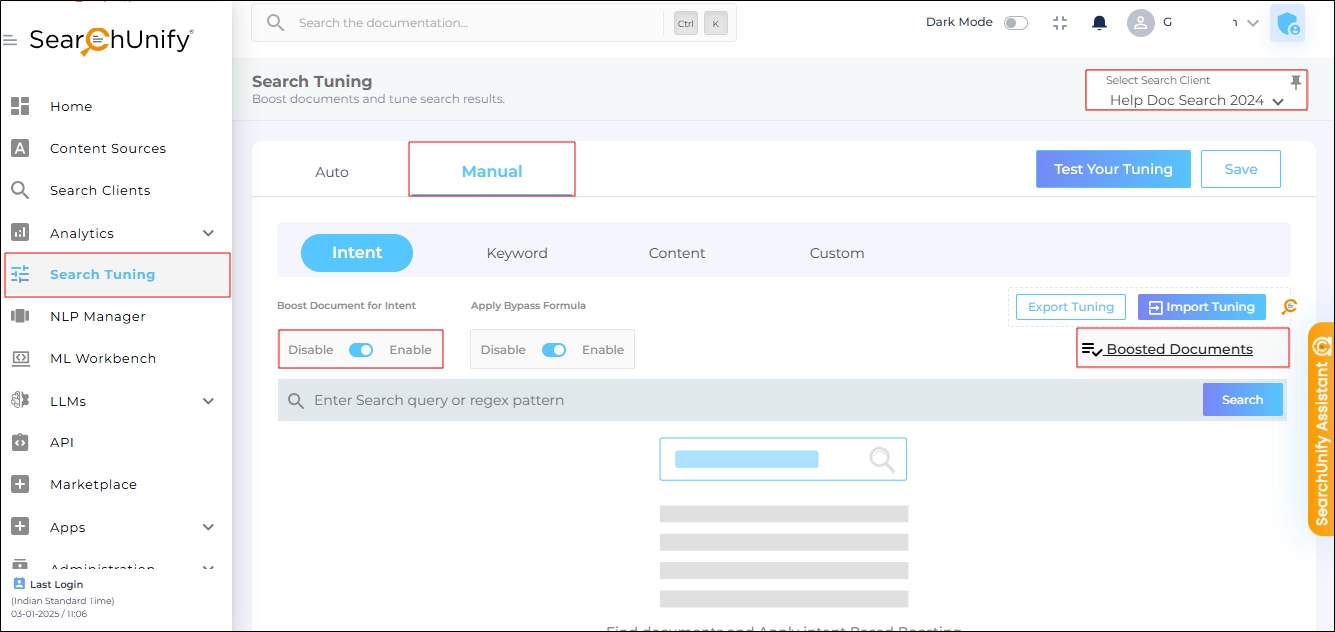Click the notifications bell icon
The height and width of the screenshot is (632, 1335).
tap(1099, 23)
